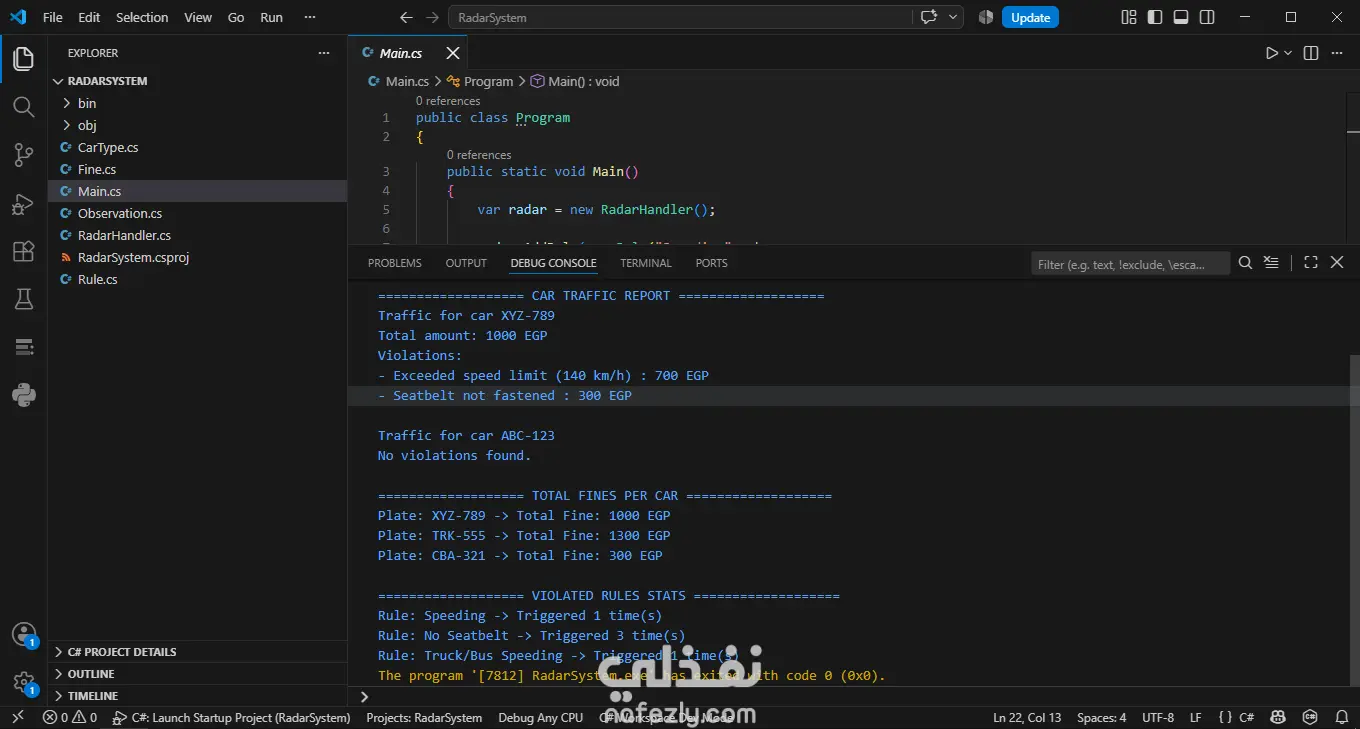Close the bottom panel

pos(1337,263)
